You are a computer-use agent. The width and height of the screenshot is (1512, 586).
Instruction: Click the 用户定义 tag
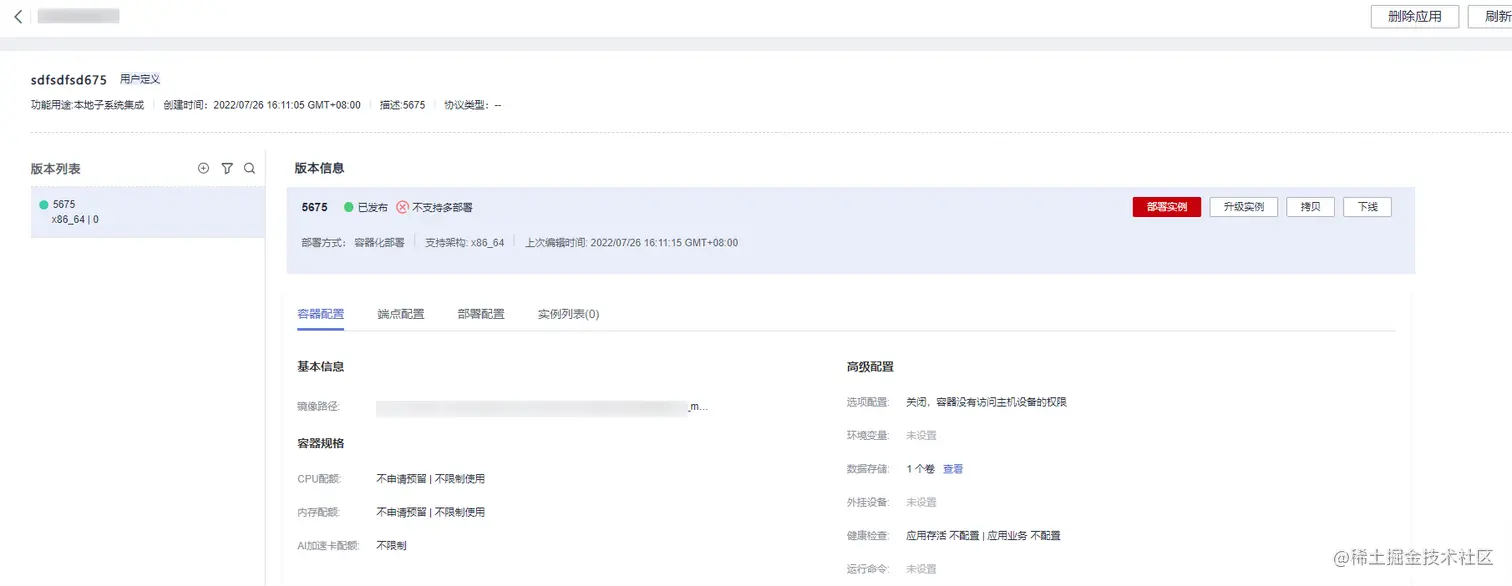click(x=140, y=79)
